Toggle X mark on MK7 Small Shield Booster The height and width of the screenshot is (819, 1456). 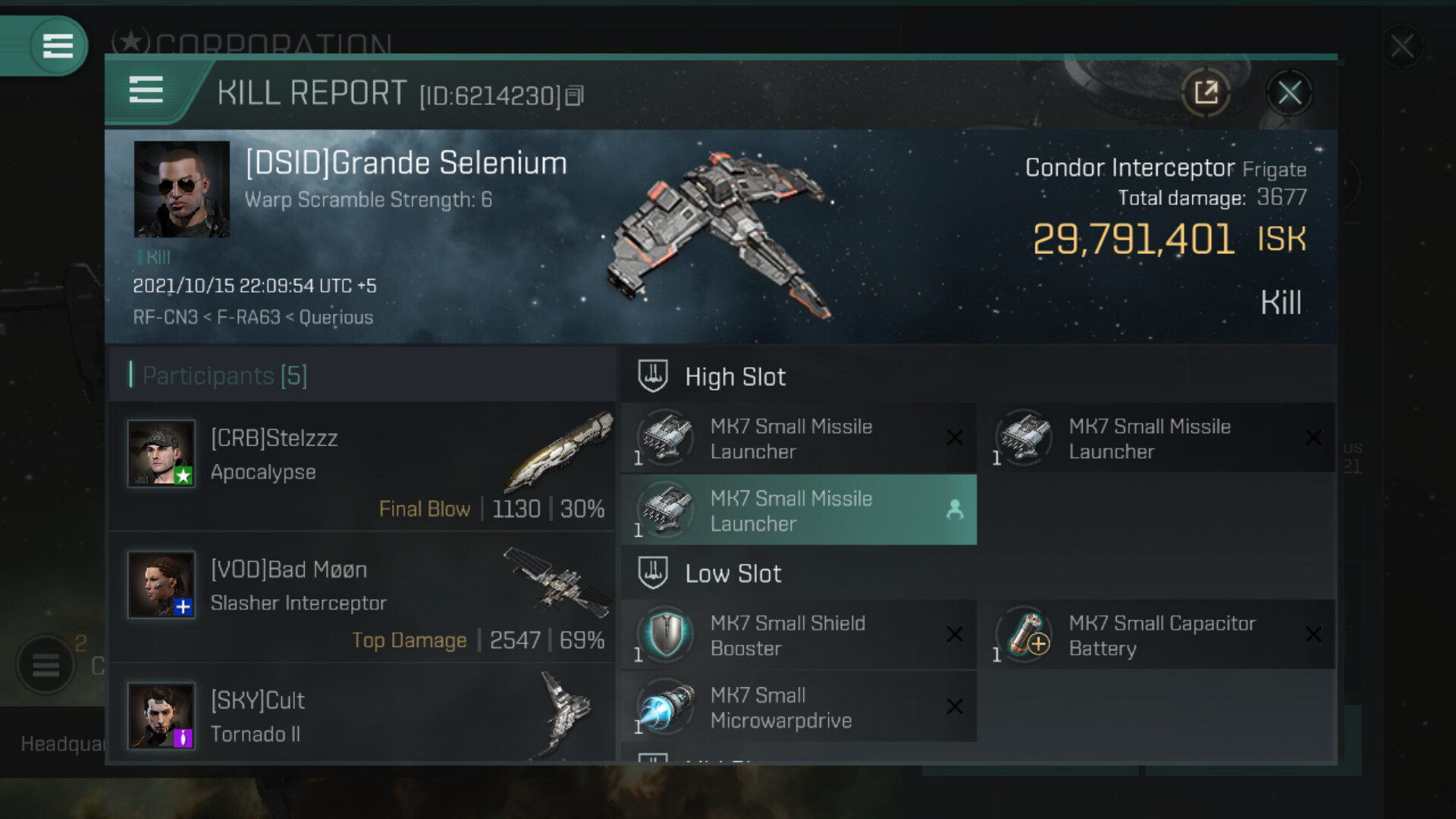click(x=955, y=635)
